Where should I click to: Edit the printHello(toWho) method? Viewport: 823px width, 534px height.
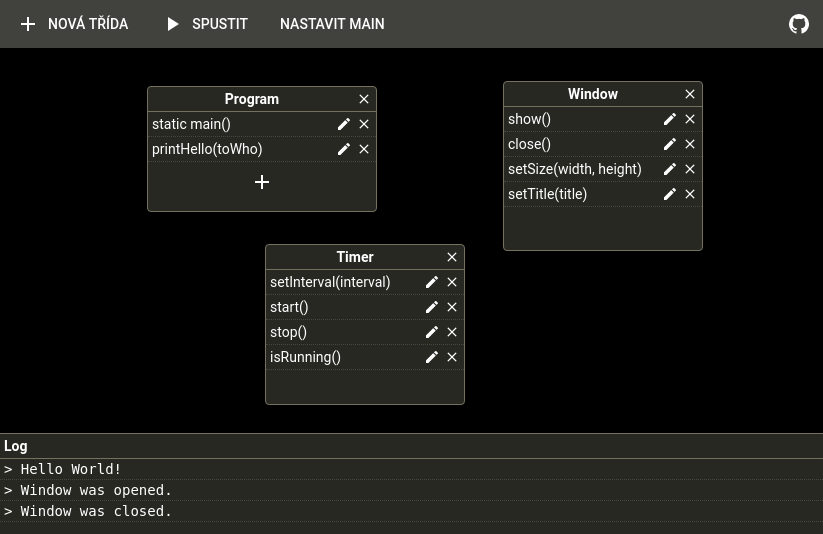(x=344, y=149)
